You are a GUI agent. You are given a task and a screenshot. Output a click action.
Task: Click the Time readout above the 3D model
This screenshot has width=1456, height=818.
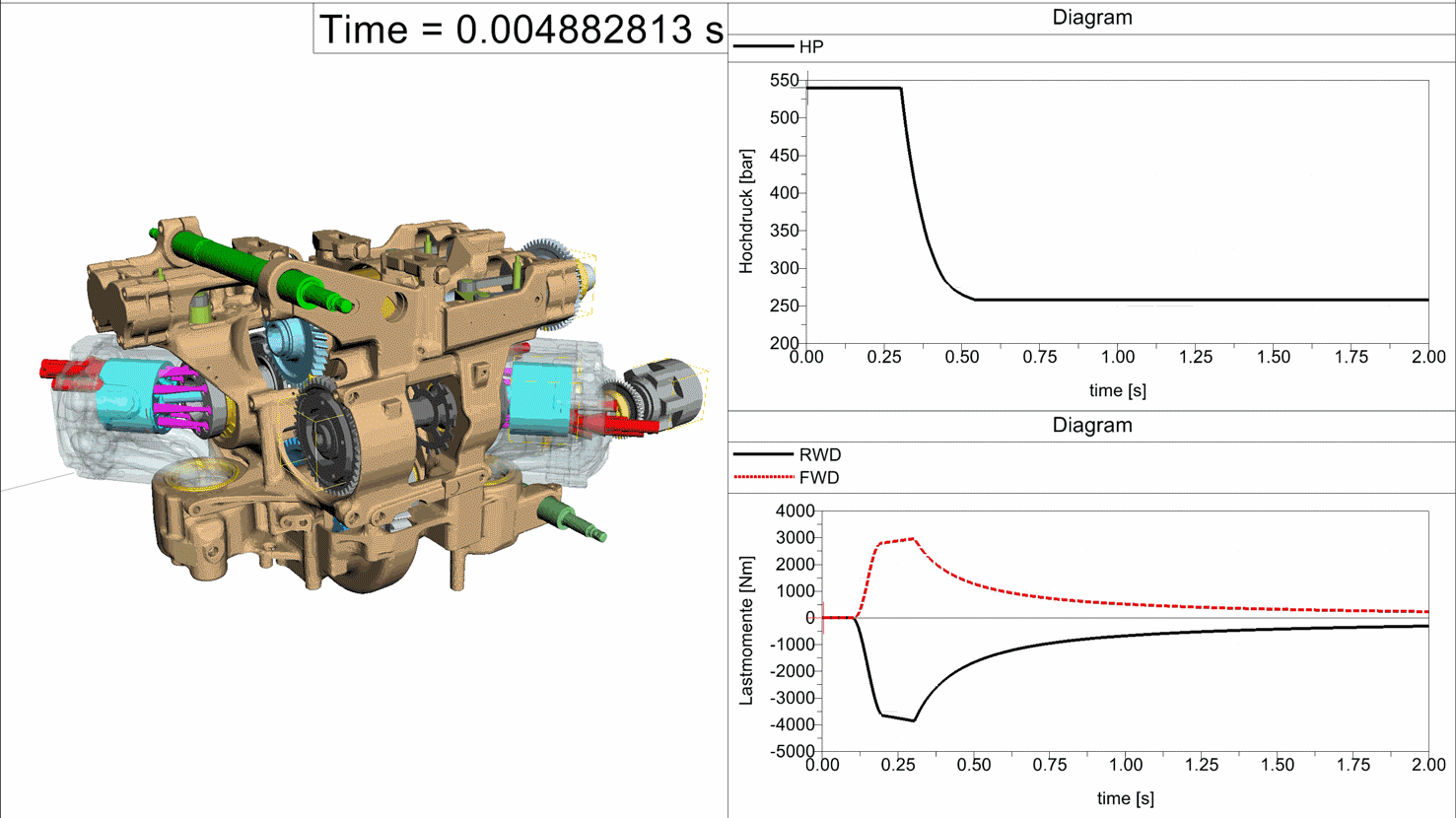point(520,30)
